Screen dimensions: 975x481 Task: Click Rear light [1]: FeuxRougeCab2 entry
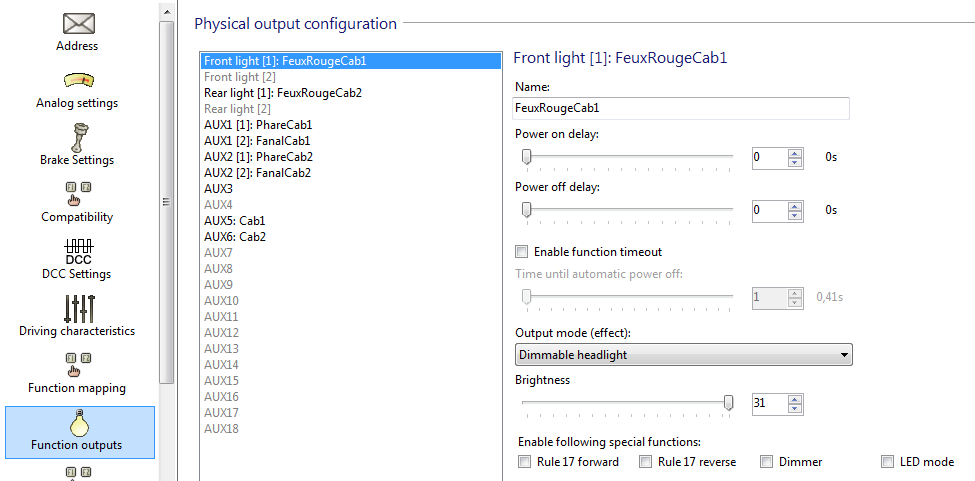pyautogui.click(x=282, y=93)
